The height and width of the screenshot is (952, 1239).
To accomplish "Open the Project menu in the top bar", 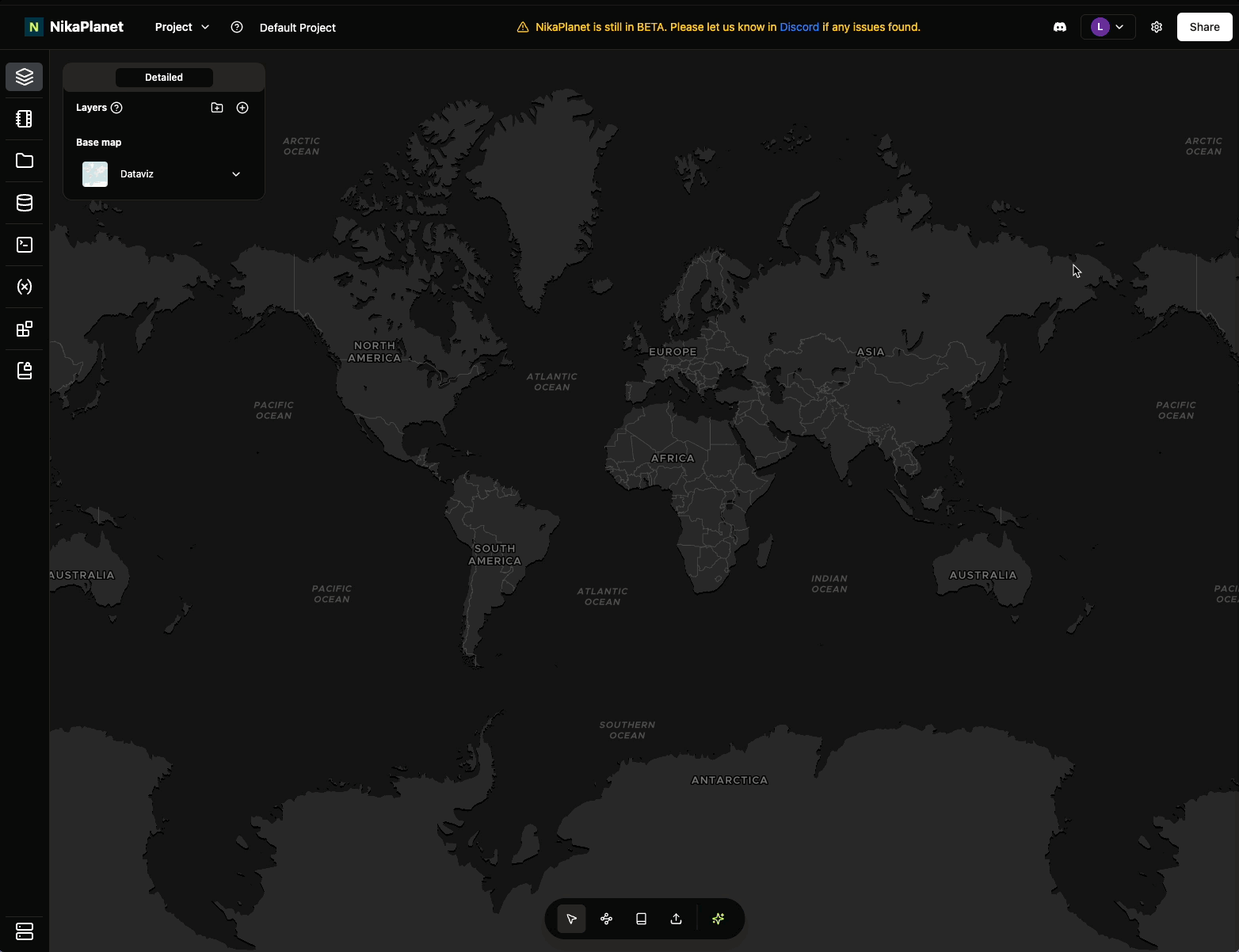I will (x=181, y=26).
